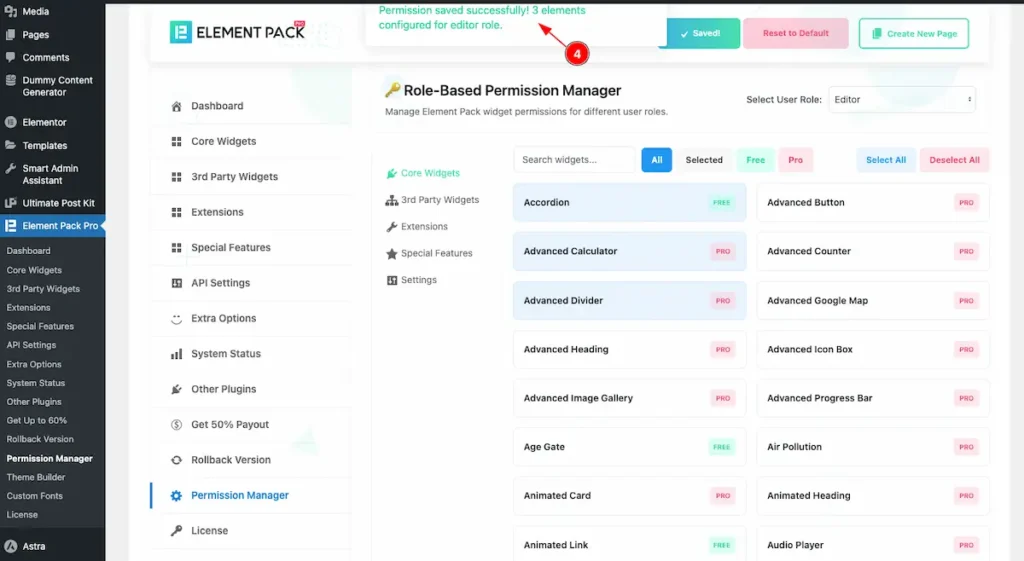This screenshot has width=1024, height=561.
Task: Expand the Elementor menu in WordPress sidebar
Action: (x=44, y=122)
